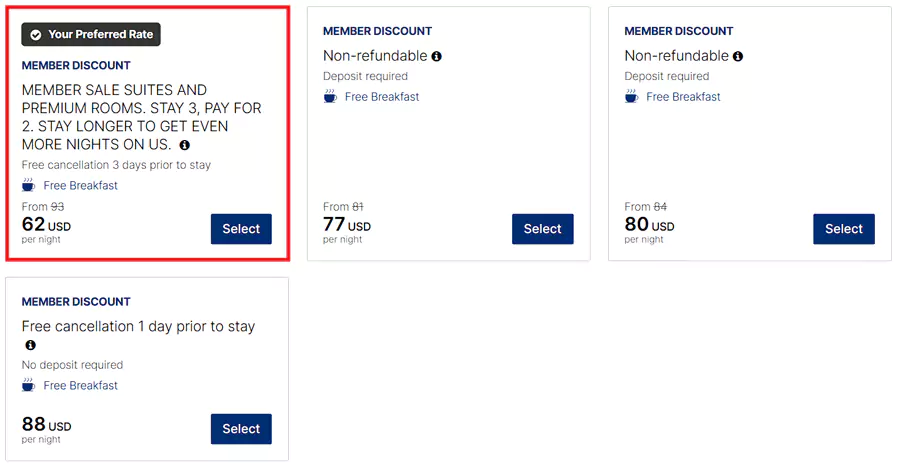The height and width of the screenshot is (470, 900).
Task: Click the info icon beside the member sale offer
Action: pyautogui.click(x=185, y=146)
